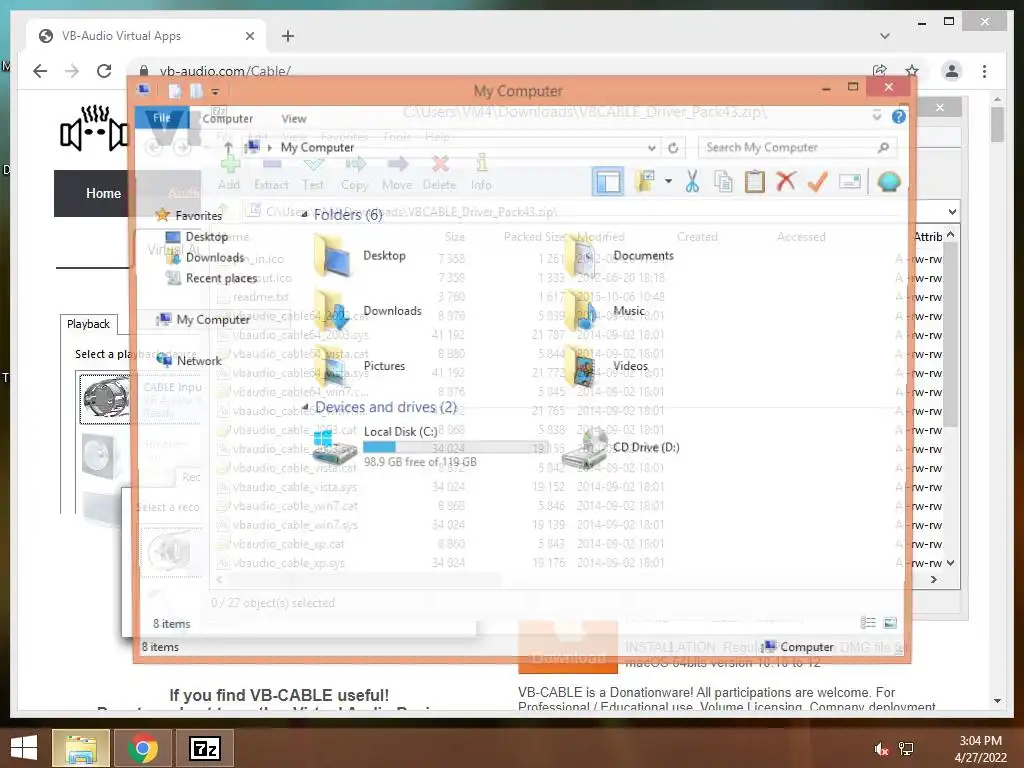Open 7-Zip from the taskbar
Image resolution: width=1024 pixels, height=768 pixels.
click(205, 748)
